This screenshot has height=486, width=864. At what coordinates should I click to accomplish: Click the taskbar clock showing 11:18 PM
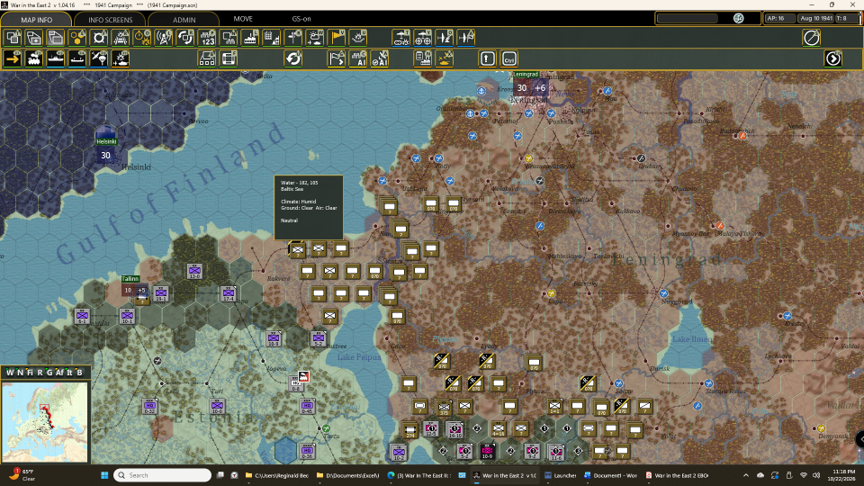coord(844,475)
